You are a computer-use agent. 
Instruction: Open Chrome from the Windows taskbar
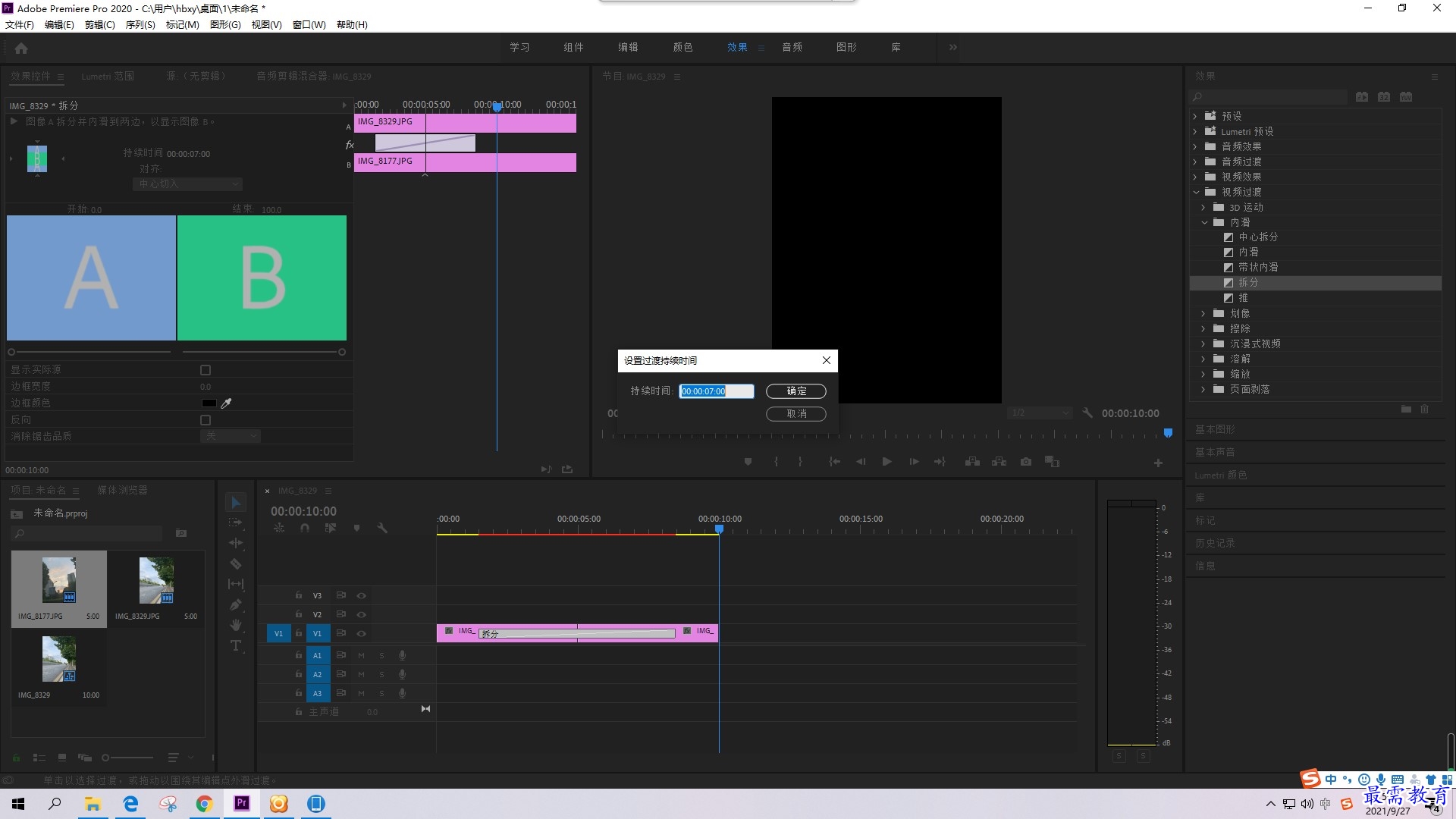click(x=204, y=804)
